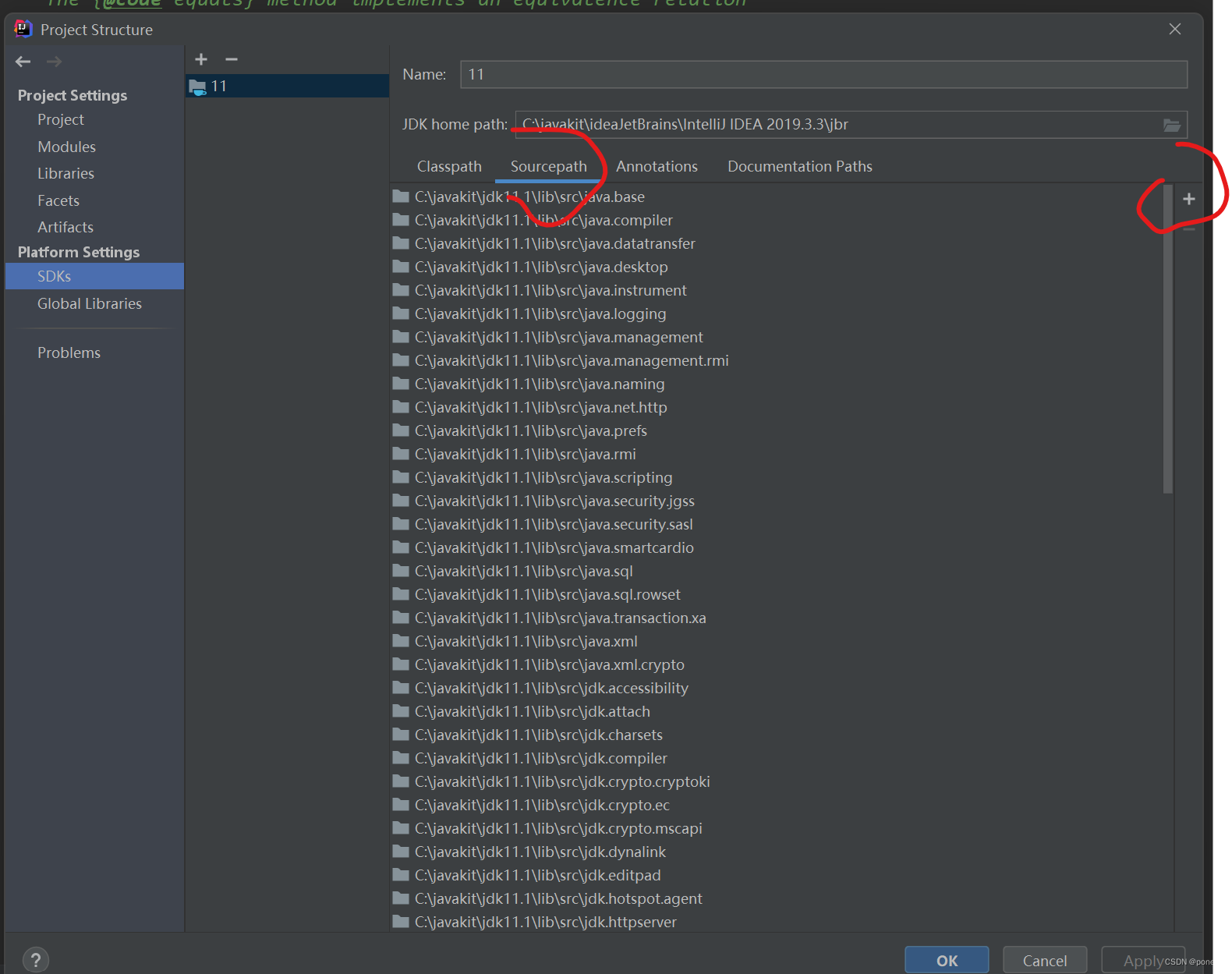This screenshot has width=1232, height=974.
Task: Click folder icon of java.desktop entry
Action: pyautogui.click(x=401, y=266)
